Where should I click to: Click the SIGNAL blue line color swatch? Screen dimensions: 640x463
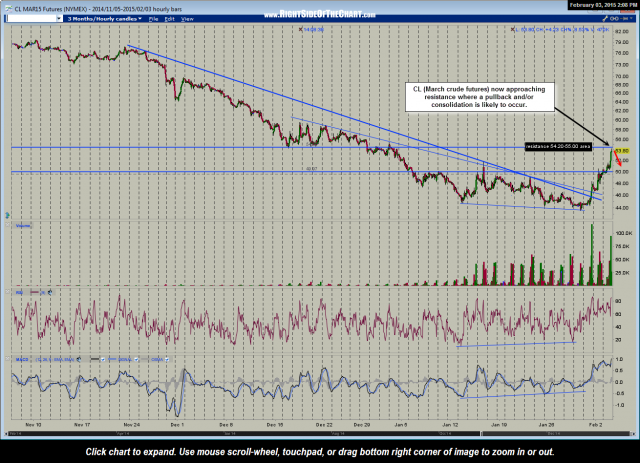[x=112, y=359]
